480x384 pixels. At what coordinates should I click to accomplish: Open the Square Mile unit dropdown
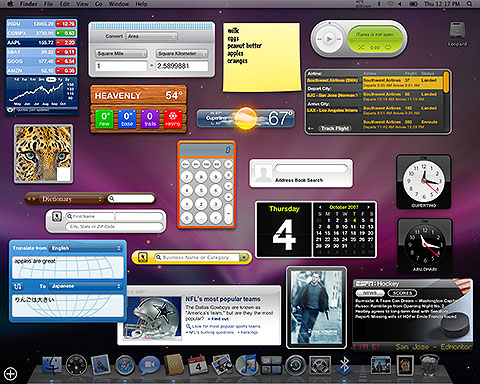[x=121, y=53]
